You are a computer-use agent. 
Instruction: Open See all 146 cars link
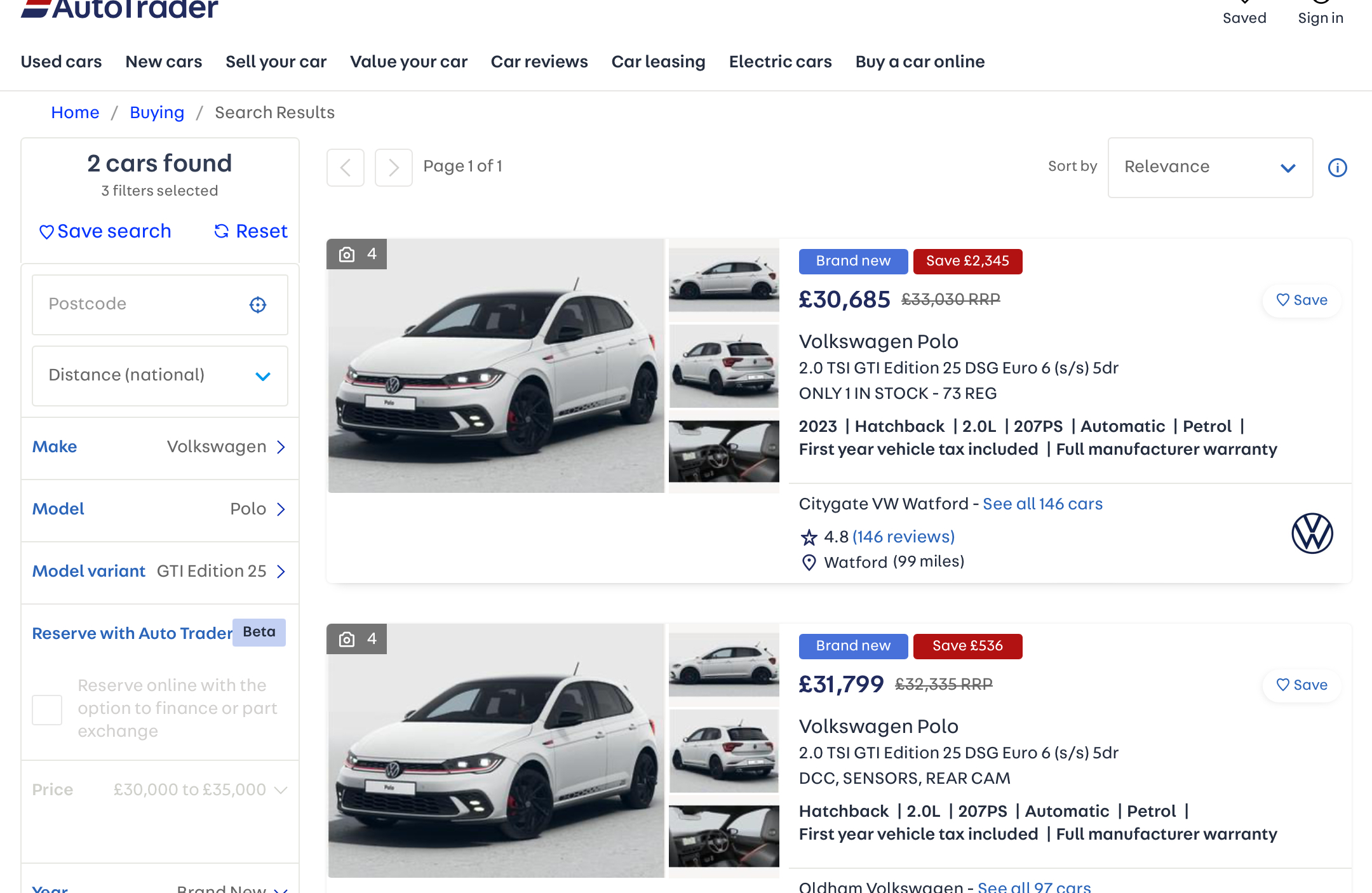(1043, 504)
